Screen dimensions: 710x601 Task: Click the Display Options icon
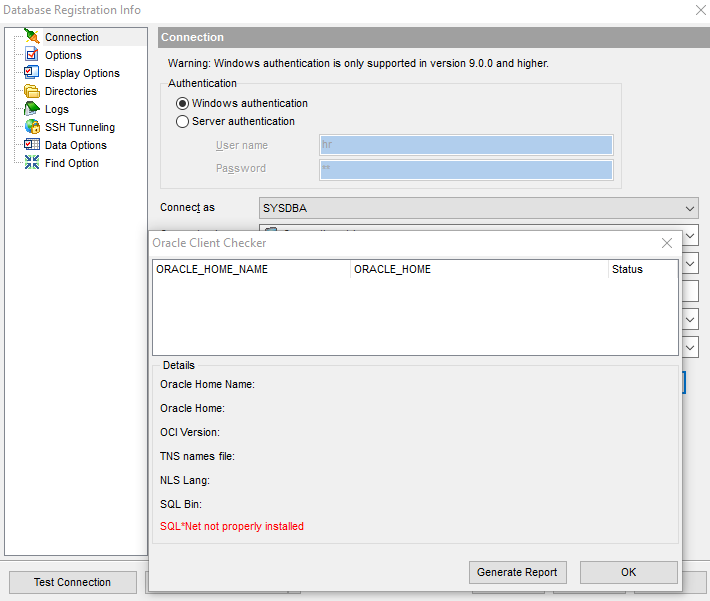pyautogui.click(x=32, y=72)
